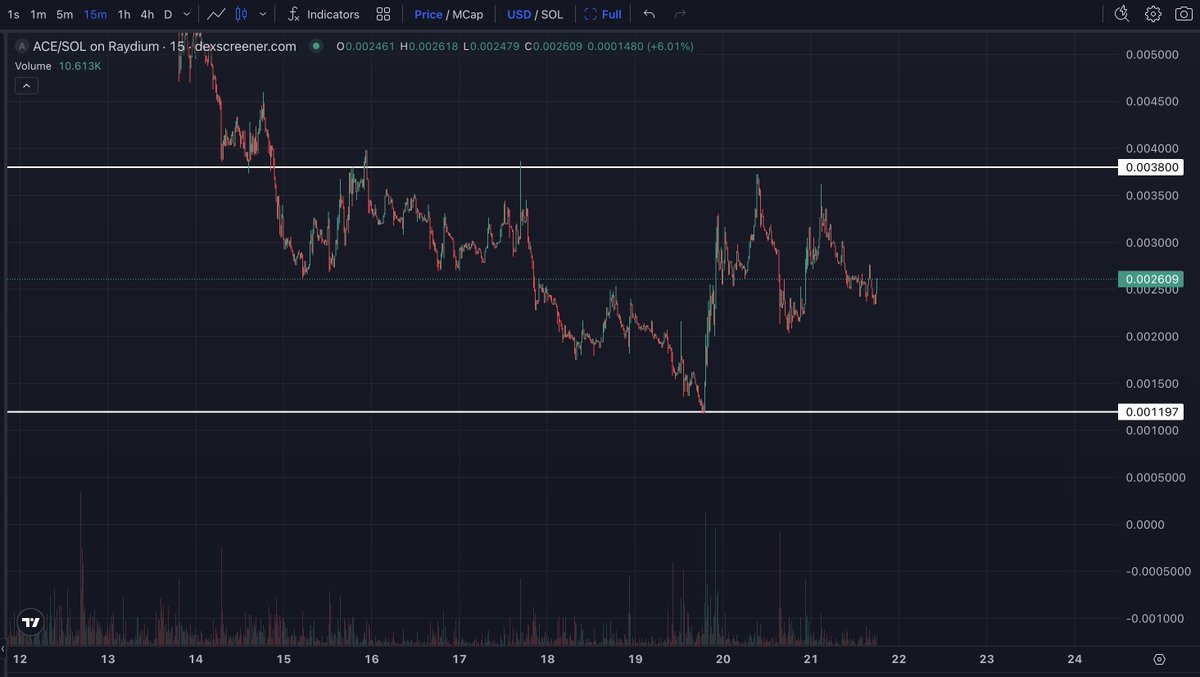Select the 1s timeframe
Viewport: 1200px width, 677px height.
(13, 14)
